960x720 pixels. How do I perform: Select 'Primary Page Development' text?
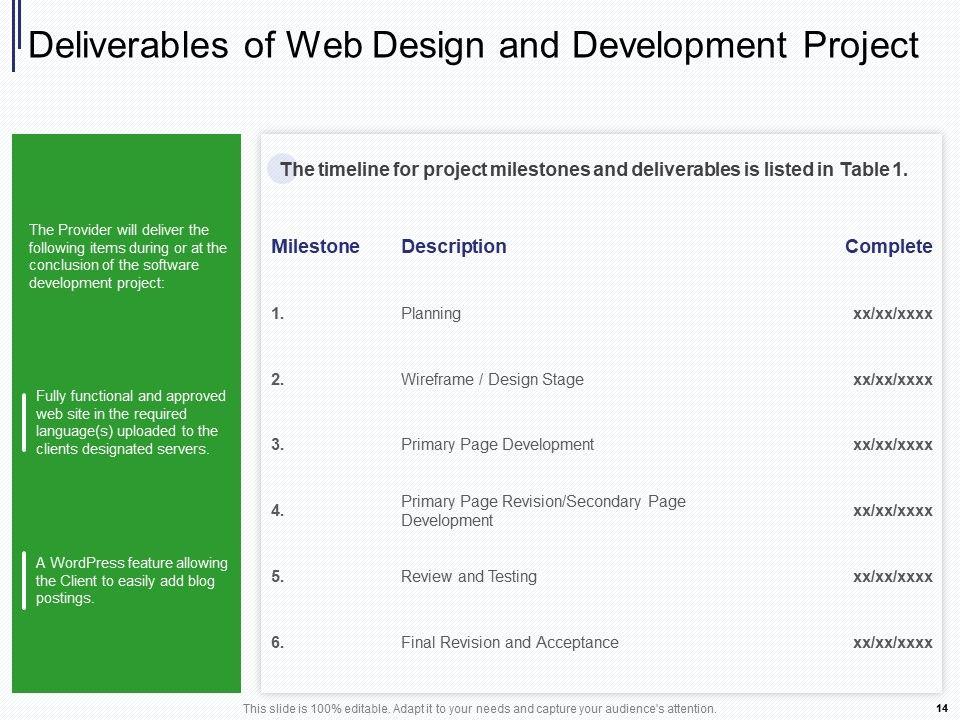click(x=497, y=444)
